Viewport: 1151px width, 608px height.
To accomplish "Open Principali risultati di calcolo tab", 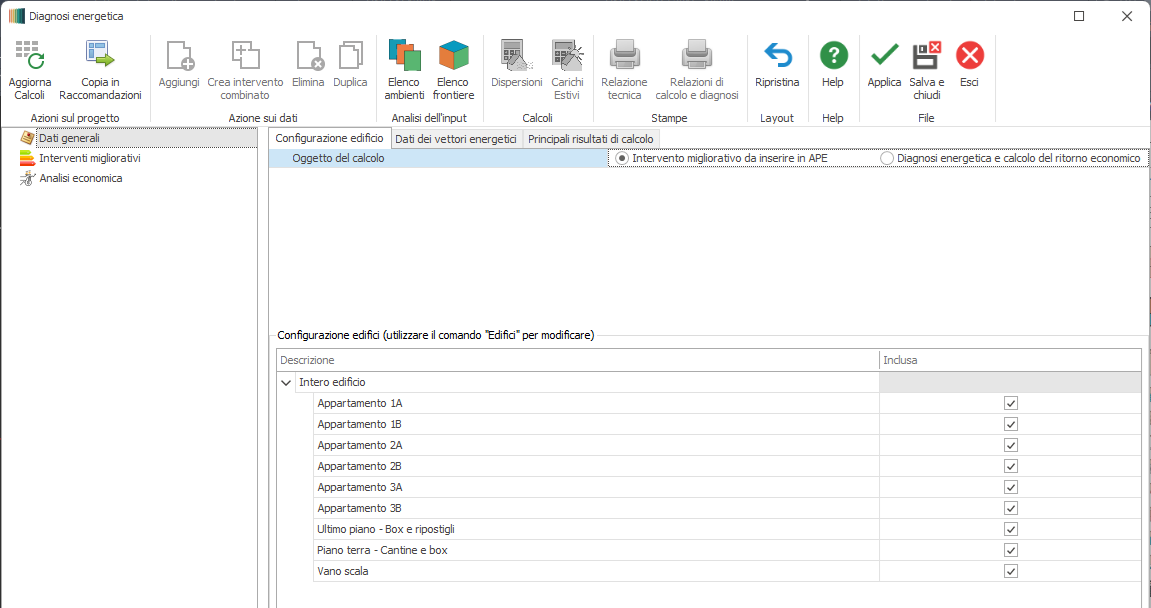I will tap(590, 139).
